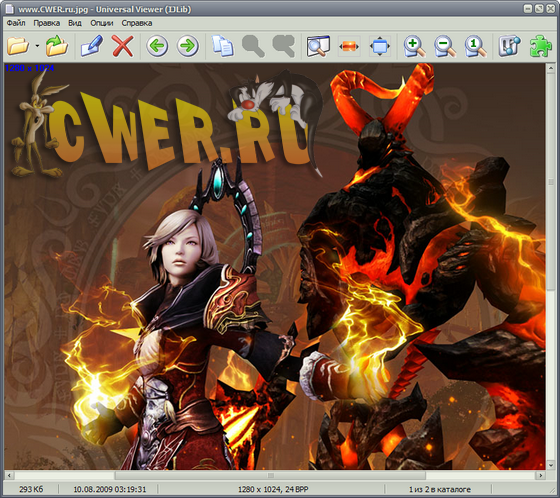Screen dimensions: 560x498
Task: Open the Справка menu
Action: click(137, 23)
